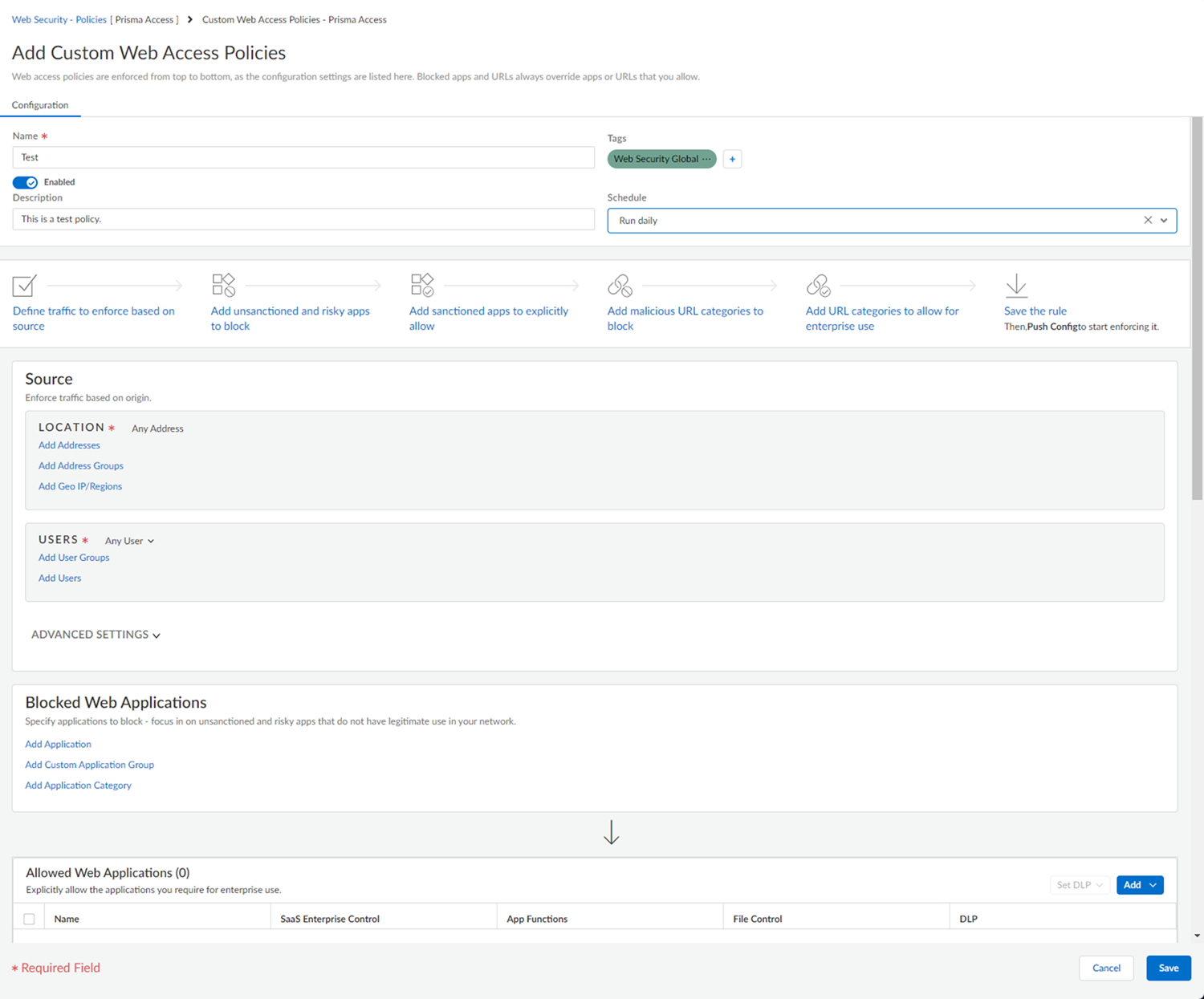Click the sanctioned apps allow step icon
This screenshot has width=1204, height=999.
421,285
